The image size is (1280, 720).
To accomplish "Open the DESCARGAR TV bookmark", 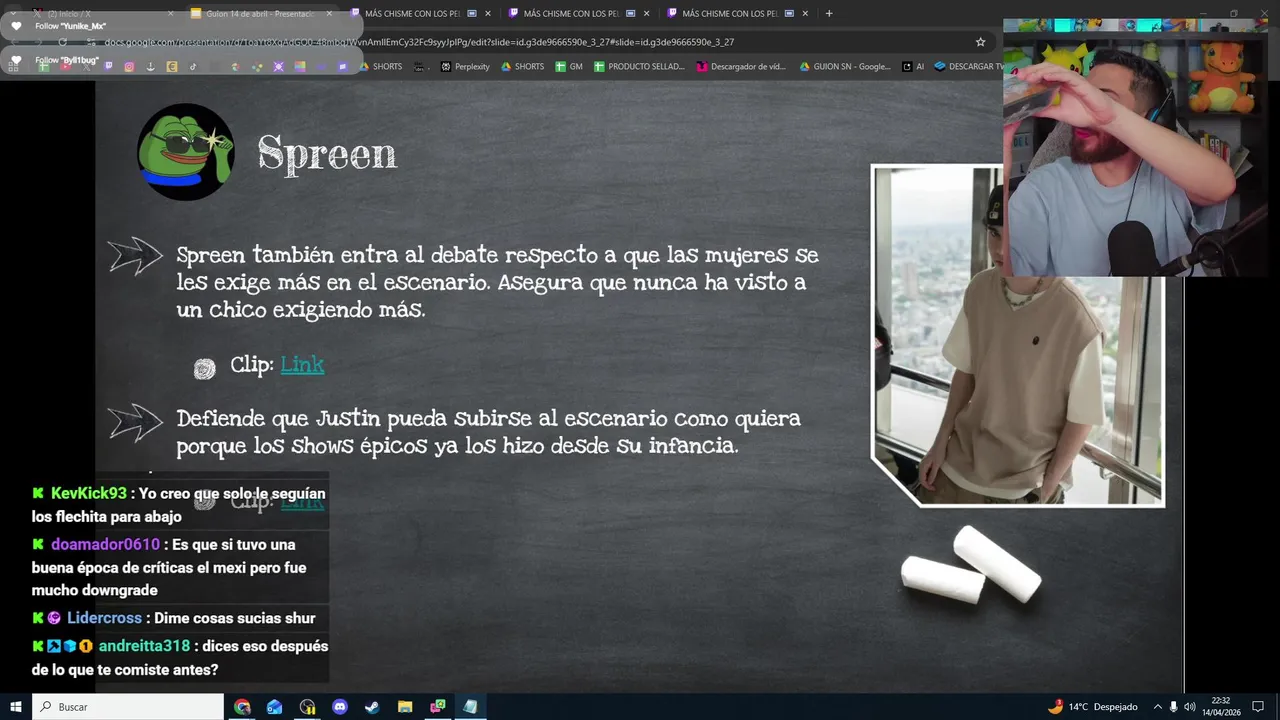I will click(968, 66).
